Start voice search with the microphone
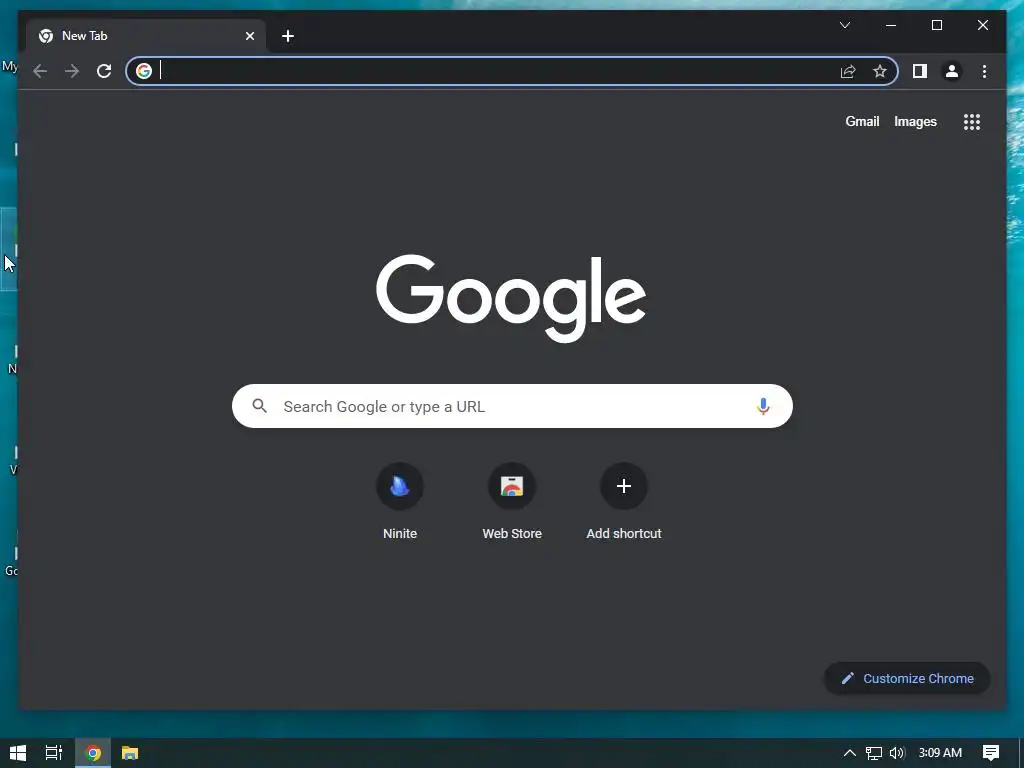Screen dimensions: 1024x768 [x=763, y=406]
